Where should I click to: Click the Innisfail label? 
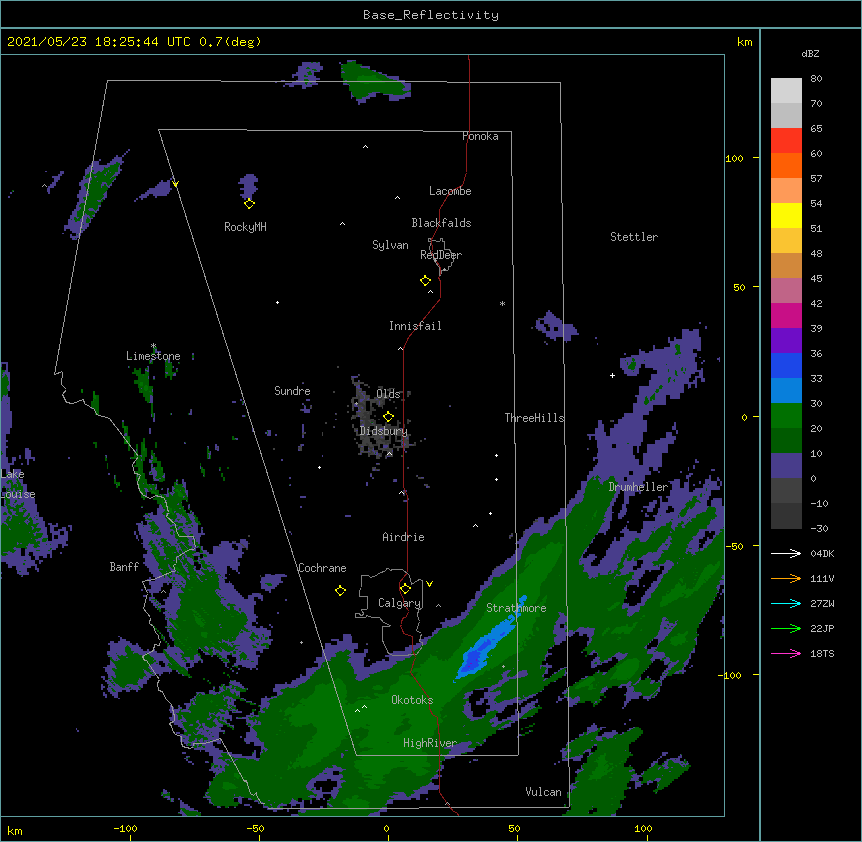click(x=415, y=326)
